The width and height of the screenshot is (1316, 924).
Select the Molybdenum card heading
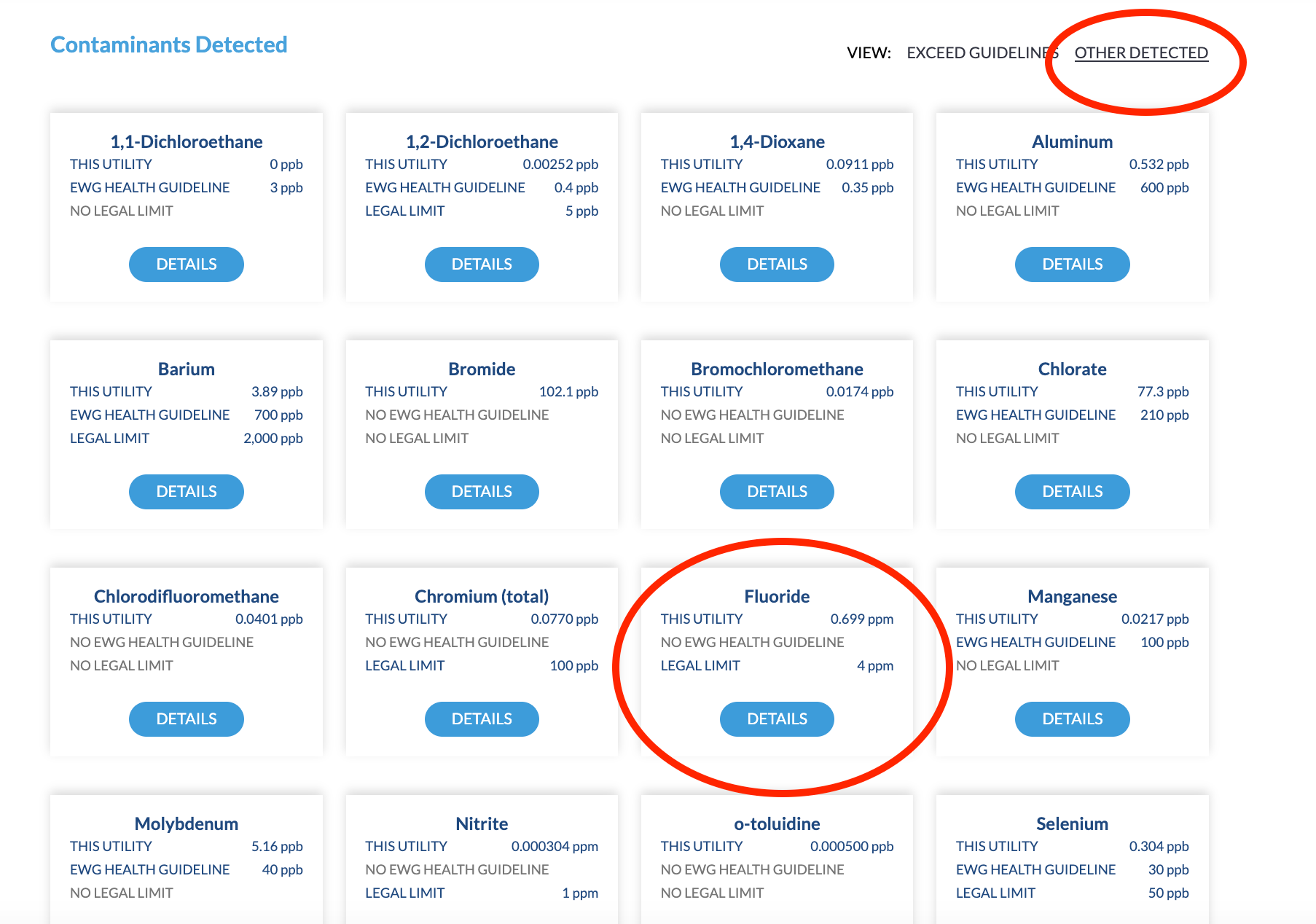(x=186, y=824)
